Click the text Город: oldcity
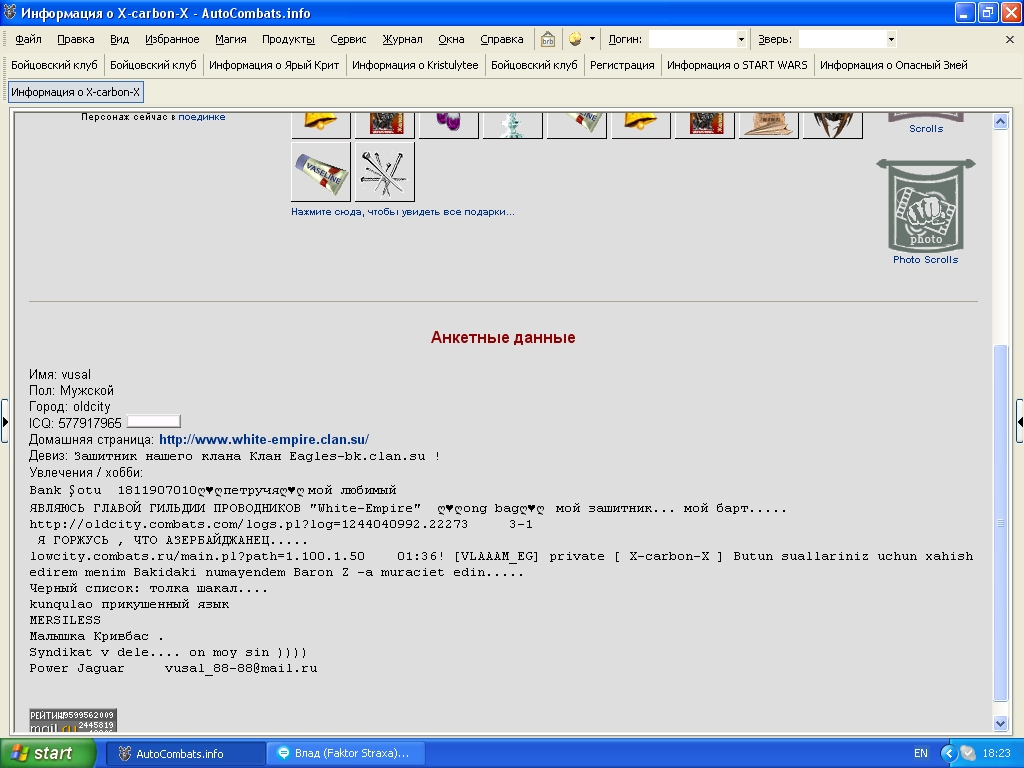This screenshot has height=768, width=1024. click(70, 406)
